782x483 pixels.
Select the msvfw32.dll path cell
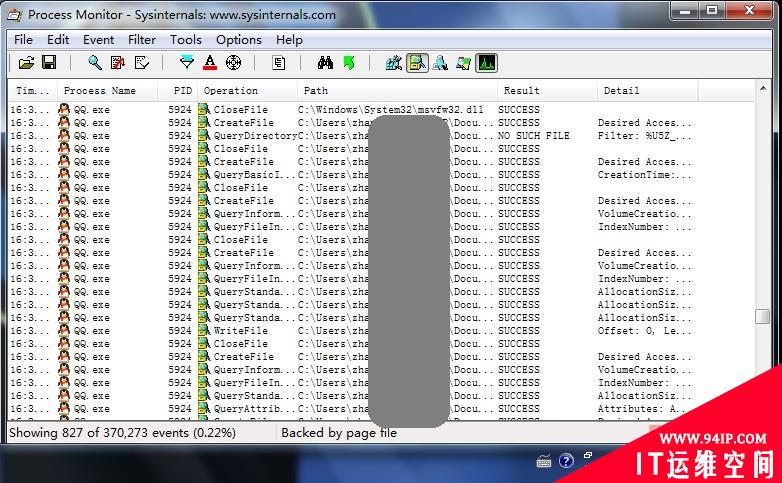(x=391, y=110)
